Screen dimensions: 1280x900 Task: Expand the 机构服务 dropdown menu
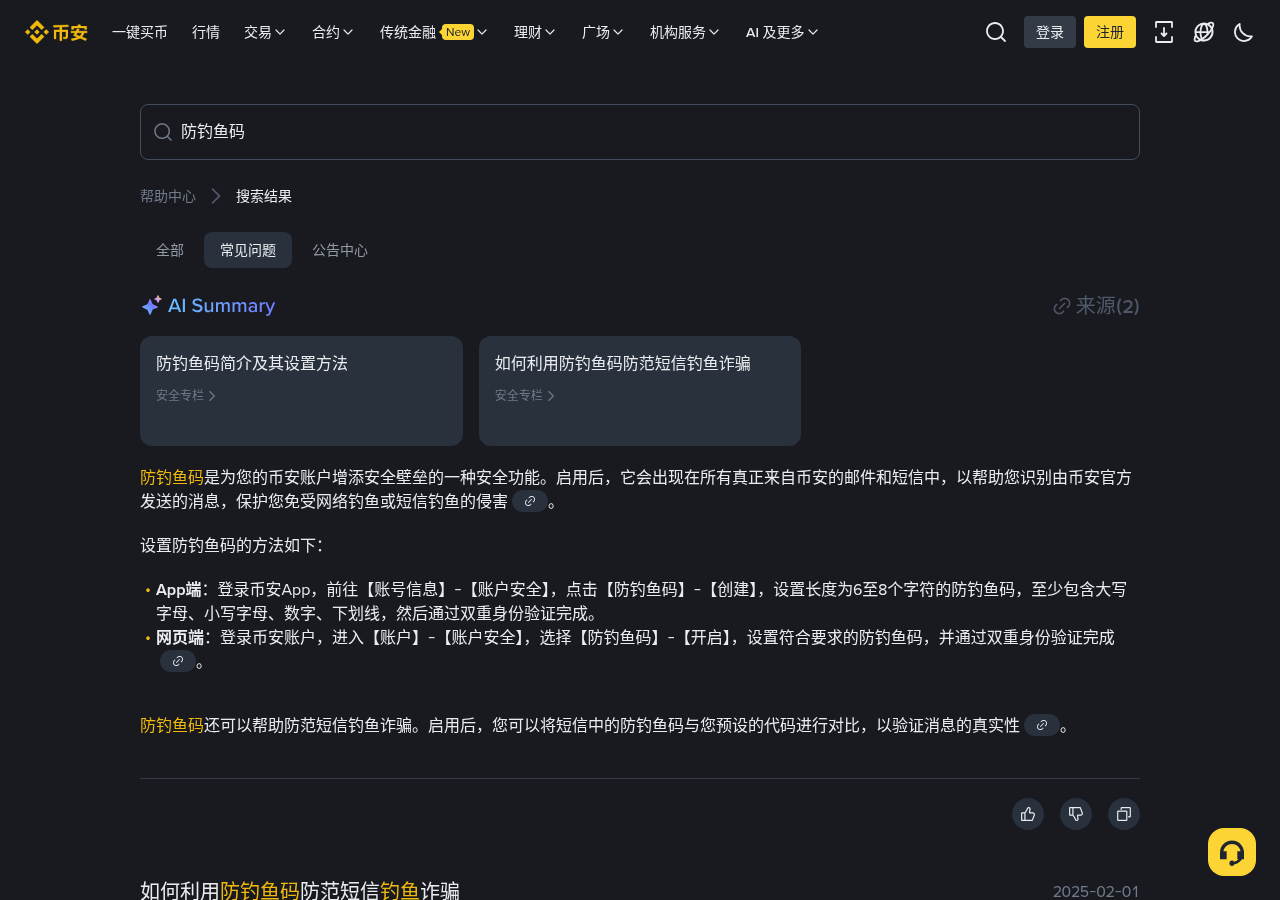(685, 32)
